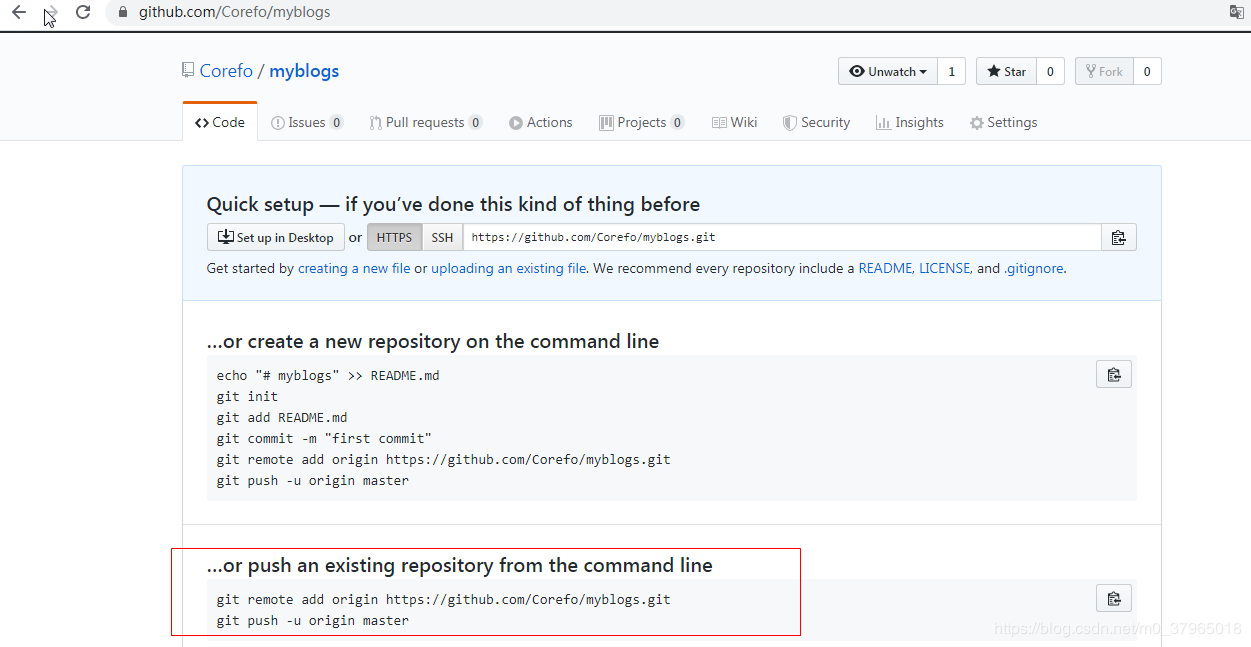Screen dimensions: 1251x647
Task: Copy the repository URL with the clipboard icon
Action: coord(1118,237)
